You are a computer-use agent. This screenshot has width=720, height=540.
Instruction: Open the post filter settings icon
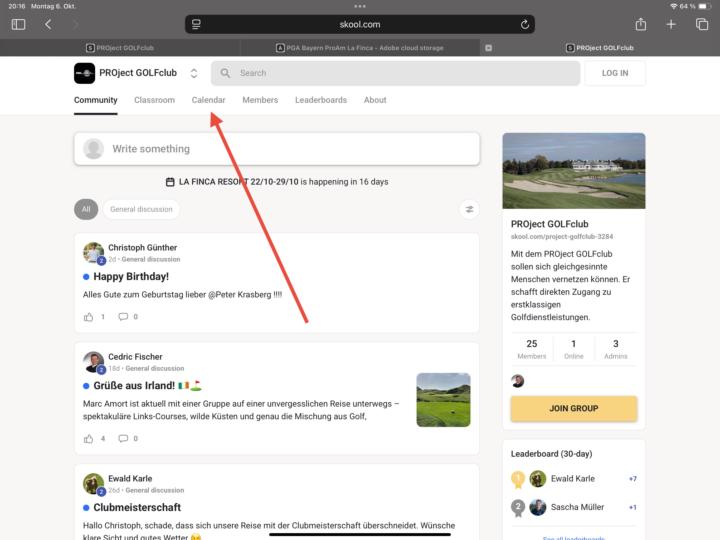pyautogui.click(x=469, y=209)
